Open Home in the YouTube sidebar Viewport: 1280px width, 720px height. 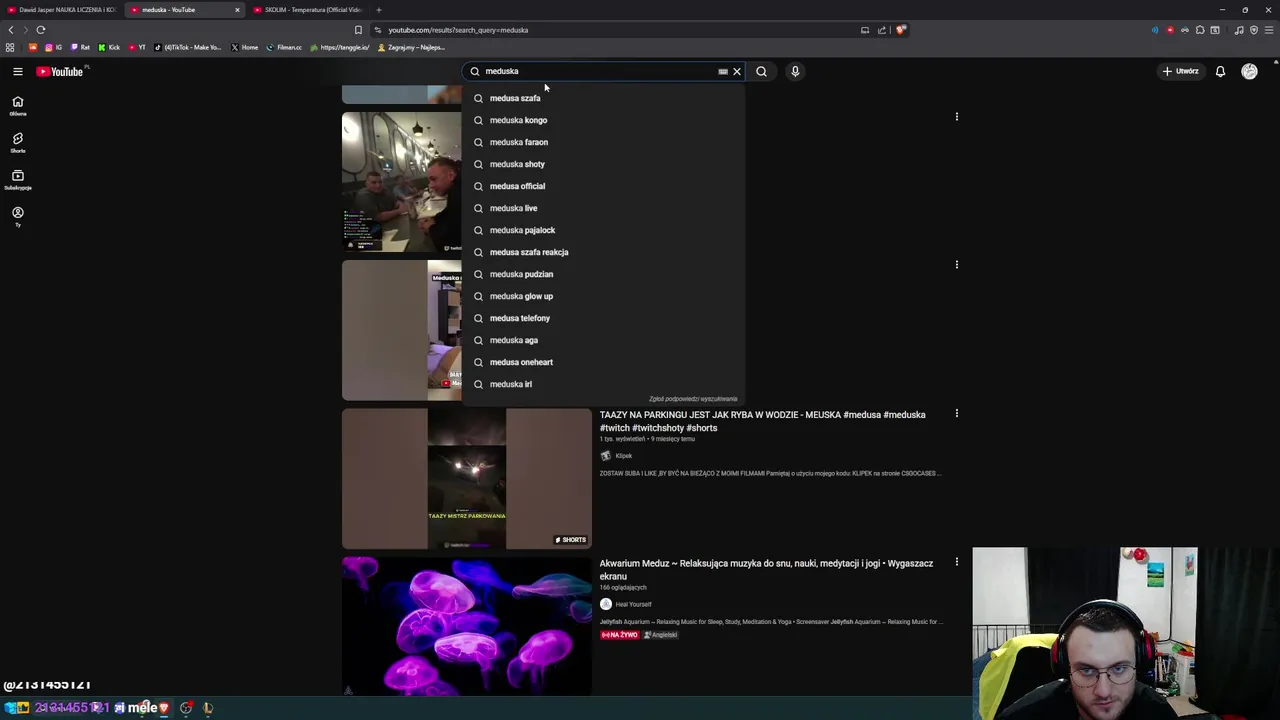point(17,106)
